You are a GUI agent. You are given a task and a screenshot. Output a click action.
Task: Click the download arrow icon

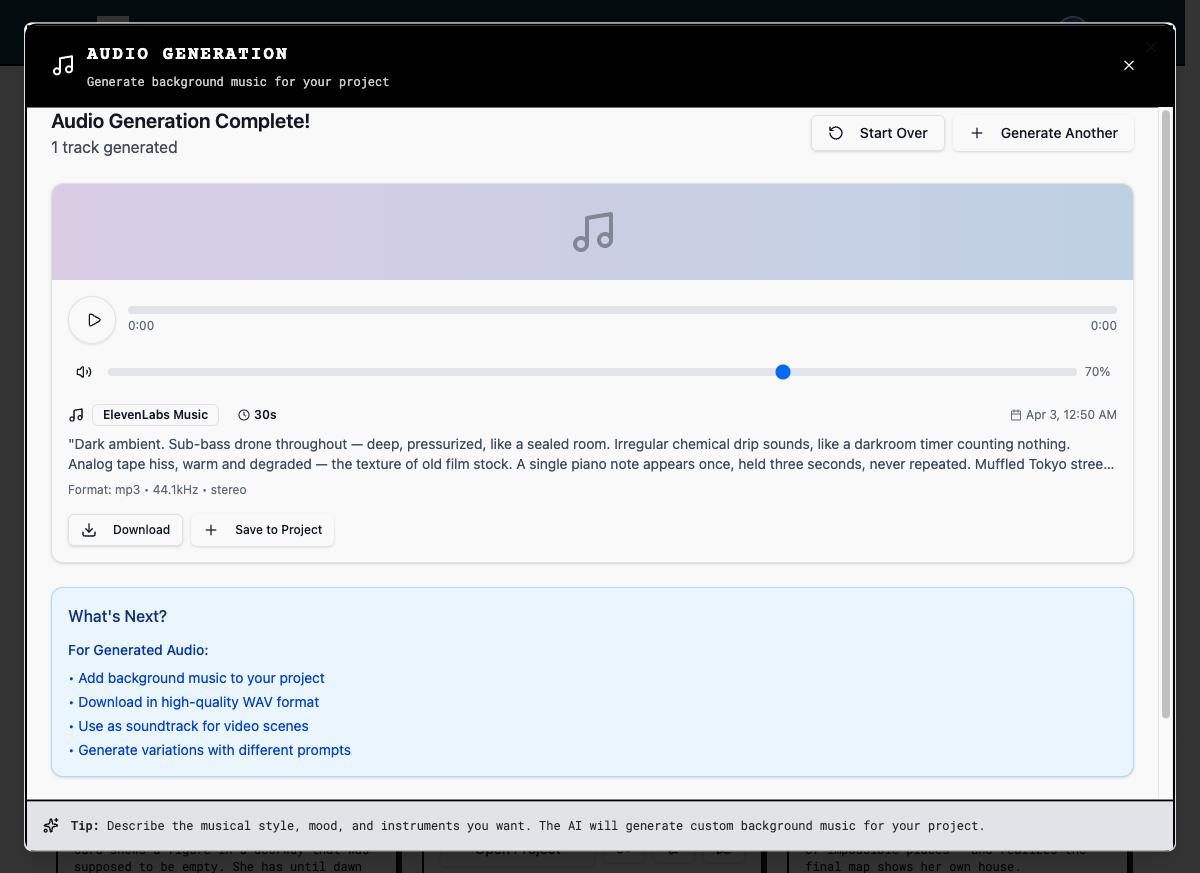(x=89, y=530)
